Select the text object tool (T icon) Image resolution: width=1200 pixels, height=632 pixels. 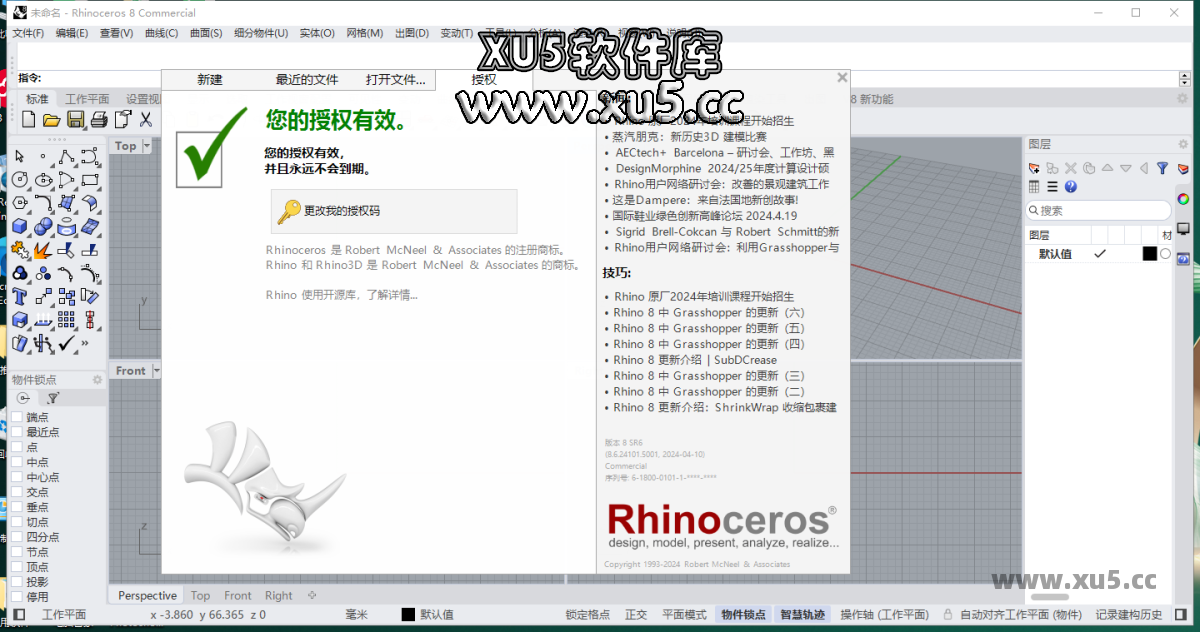coord(19,297)
